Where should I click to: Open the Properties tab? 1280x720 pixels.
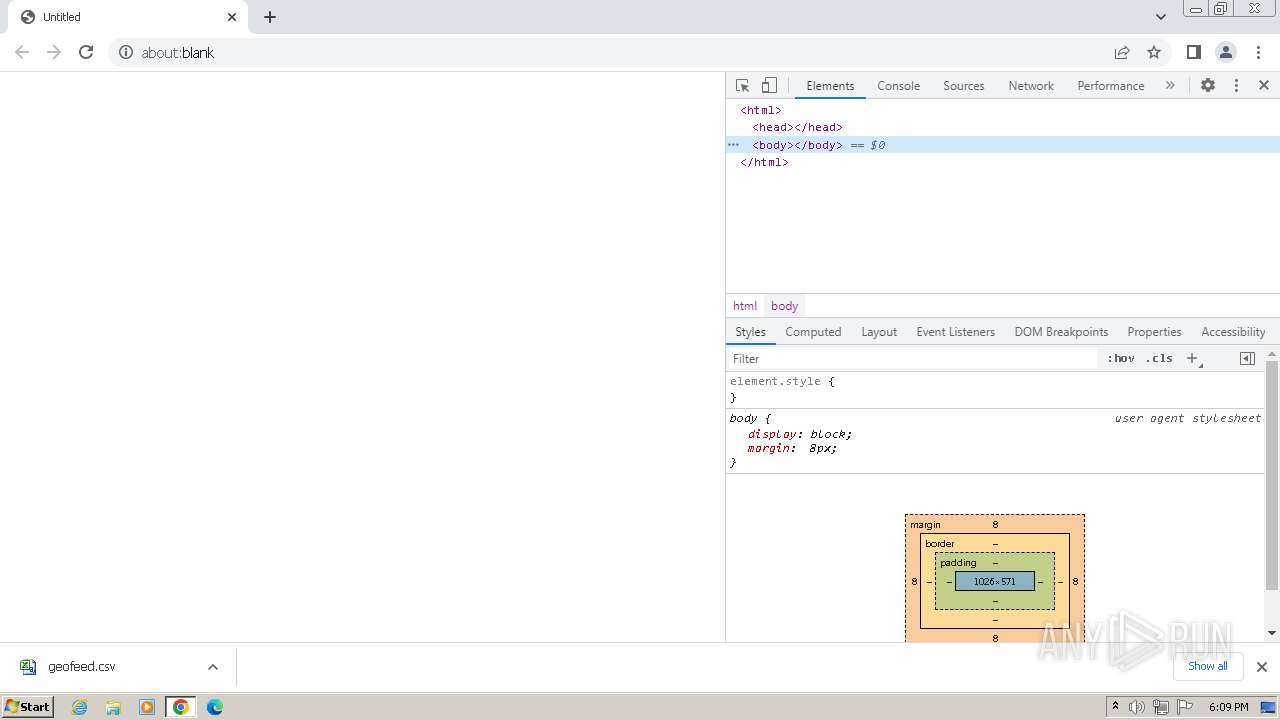(x=1154, y=332)
